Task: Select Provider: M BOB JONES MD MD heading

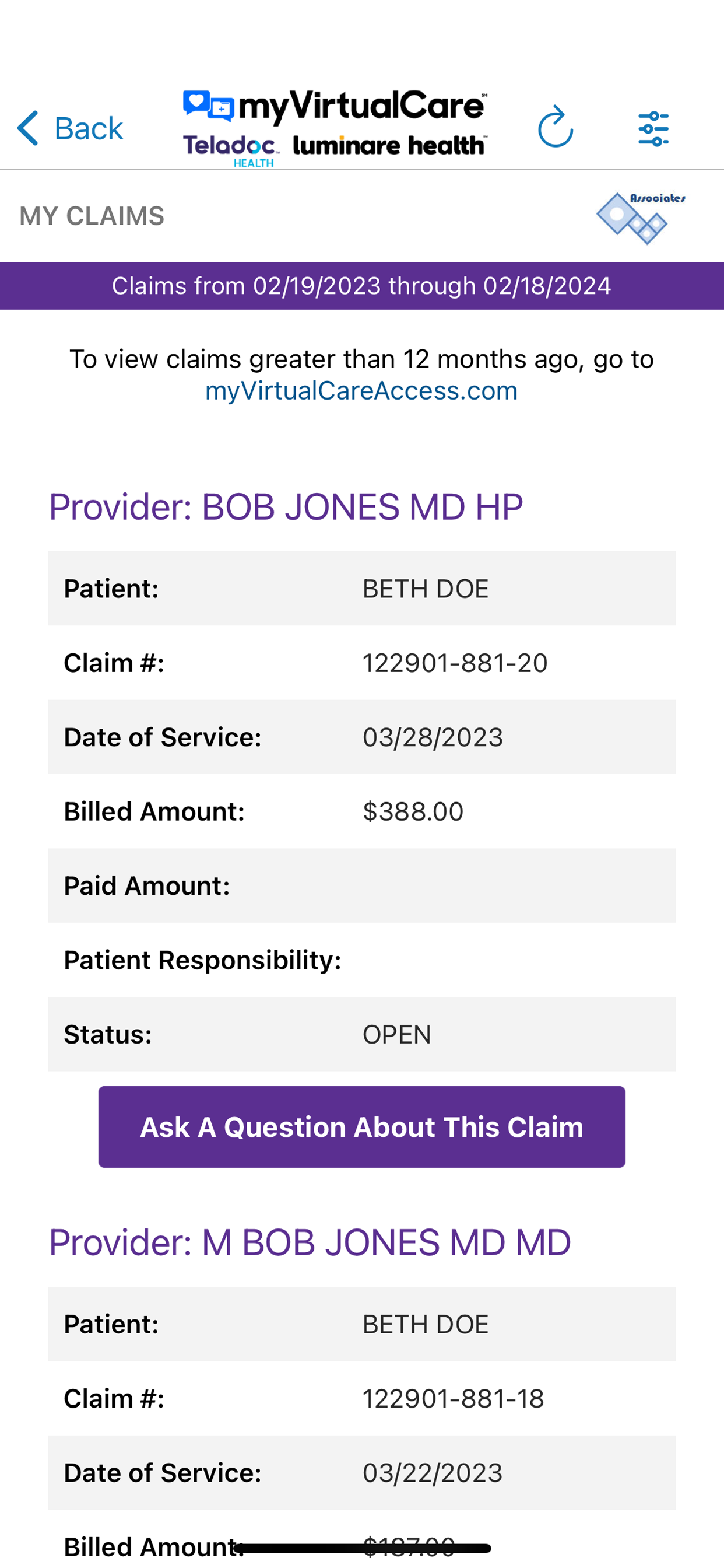Action: 310,1242
